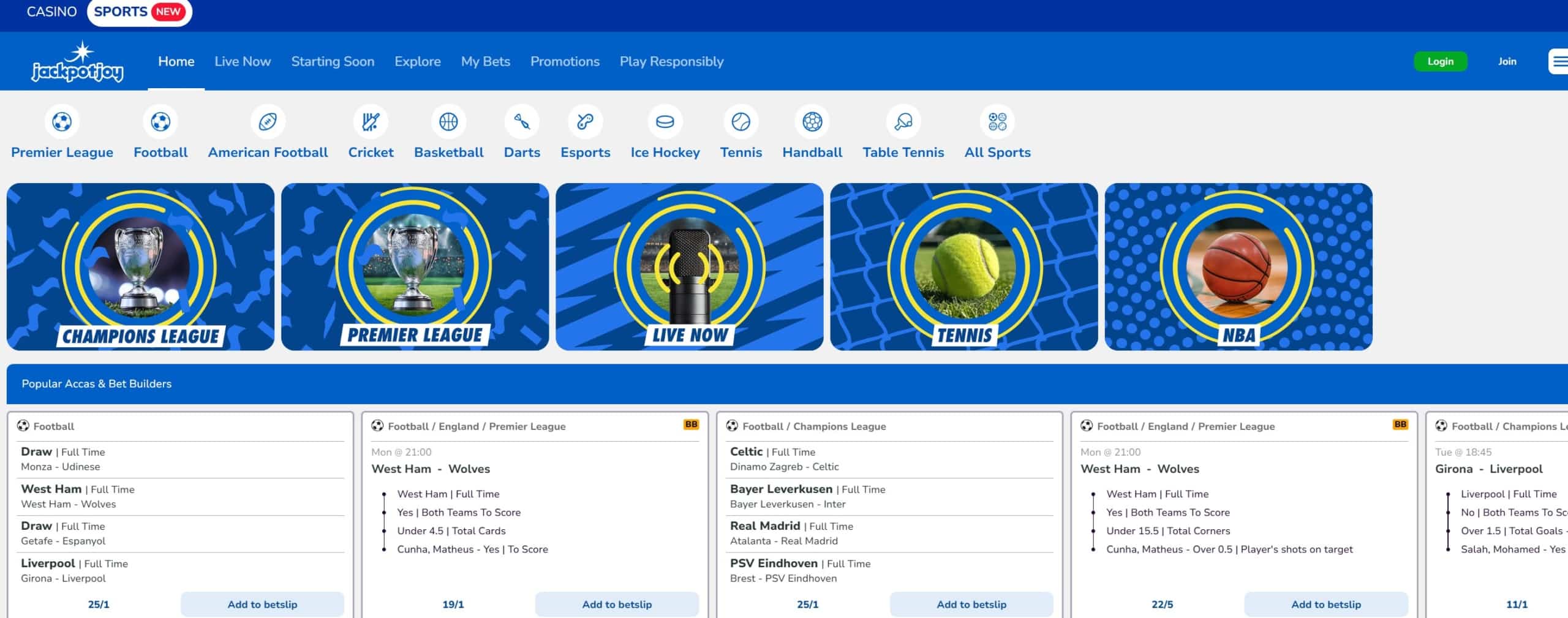Open the Explore menu item
This screenshot has height=618, width=1568.
[x=418, y=61]
